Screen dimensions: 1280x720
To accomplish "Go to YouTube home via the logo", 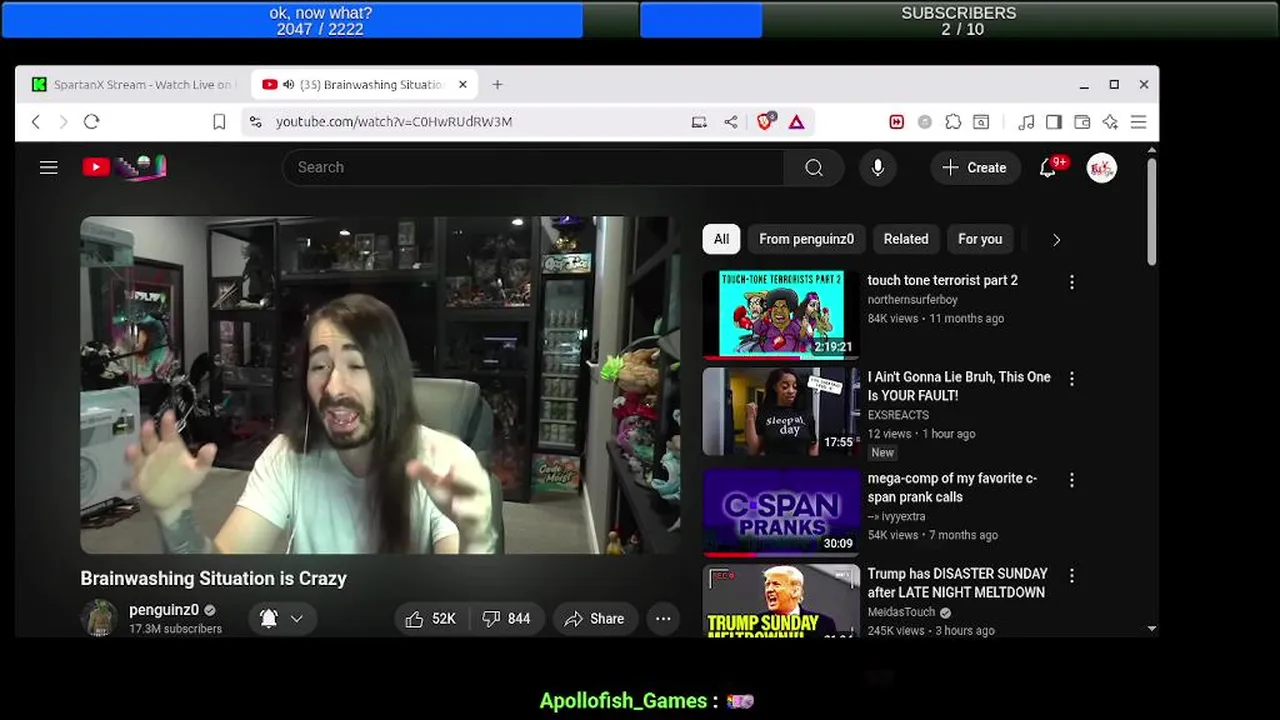I will tap(124, 167).
